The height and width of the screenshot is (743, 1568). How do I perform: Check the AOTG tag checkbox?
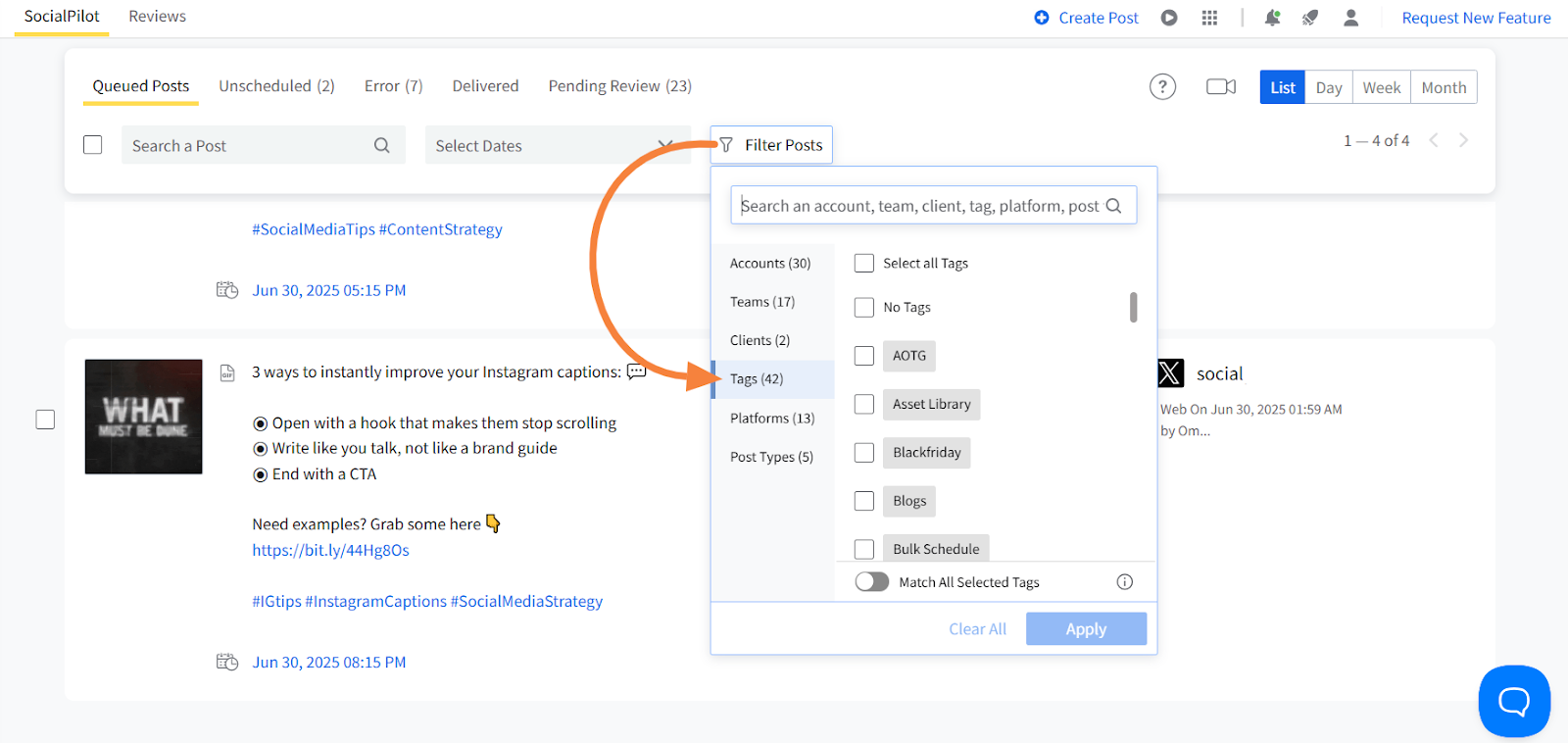point(864,356)
